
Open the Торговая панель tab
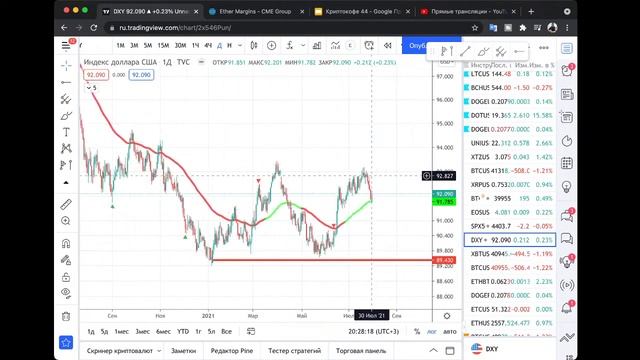point(361,351)
